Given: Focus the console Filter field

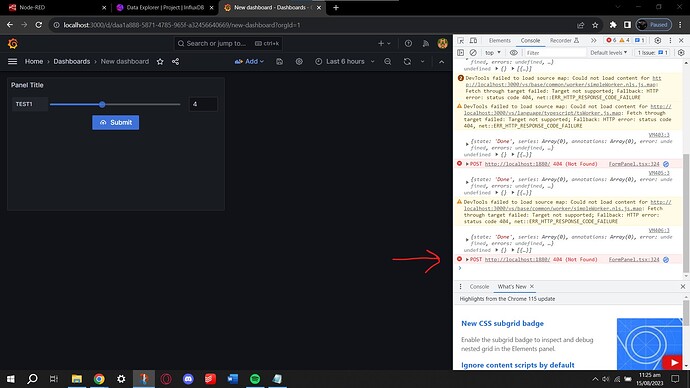Looking at the screenshot, I should tap(554, 53).
